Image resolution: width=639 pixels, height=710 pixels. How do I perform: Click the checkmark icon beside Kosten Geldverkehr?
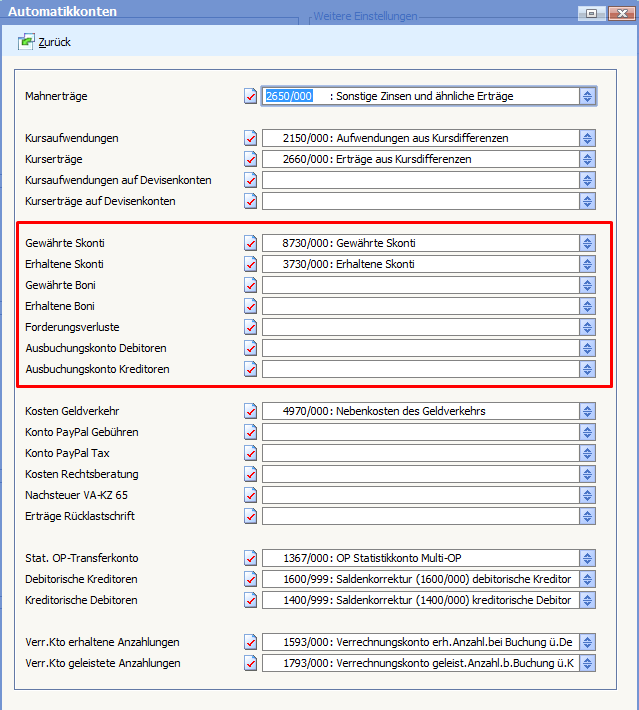tap(250, 412)
